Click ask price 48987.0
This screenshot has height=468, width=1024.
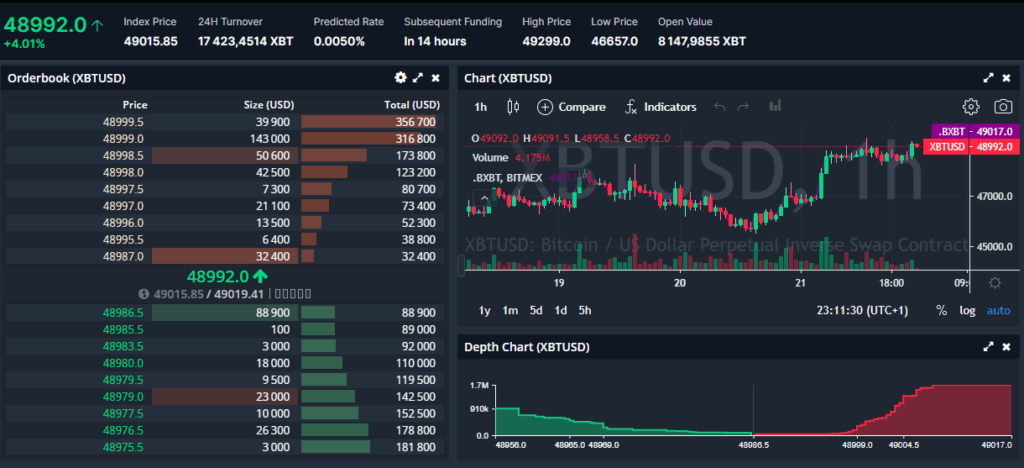(x=123, y=257)
